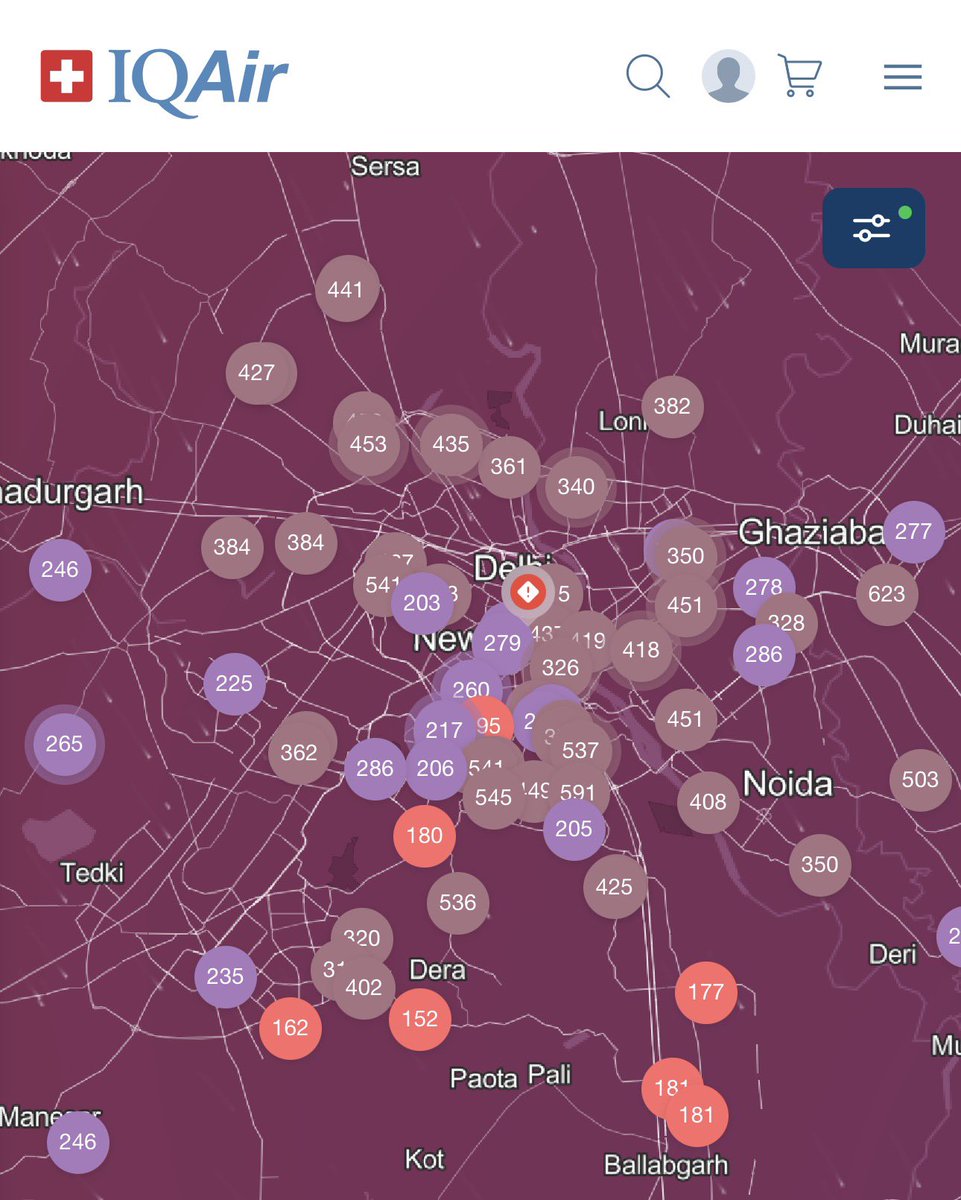Select the 384 marker nearest Bahadurgarh
The width and height of the screenshot is (961, 1200).
232,547
